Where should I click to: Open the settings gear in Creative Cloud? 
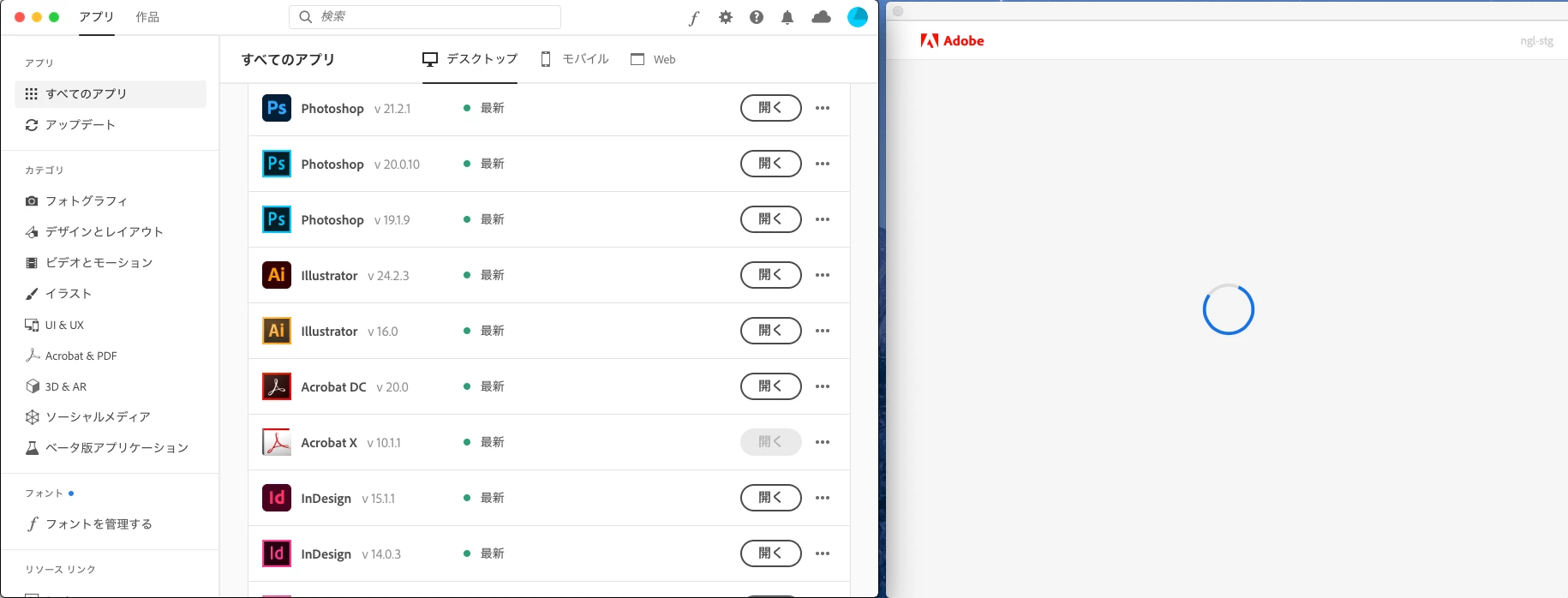[726, 17]
